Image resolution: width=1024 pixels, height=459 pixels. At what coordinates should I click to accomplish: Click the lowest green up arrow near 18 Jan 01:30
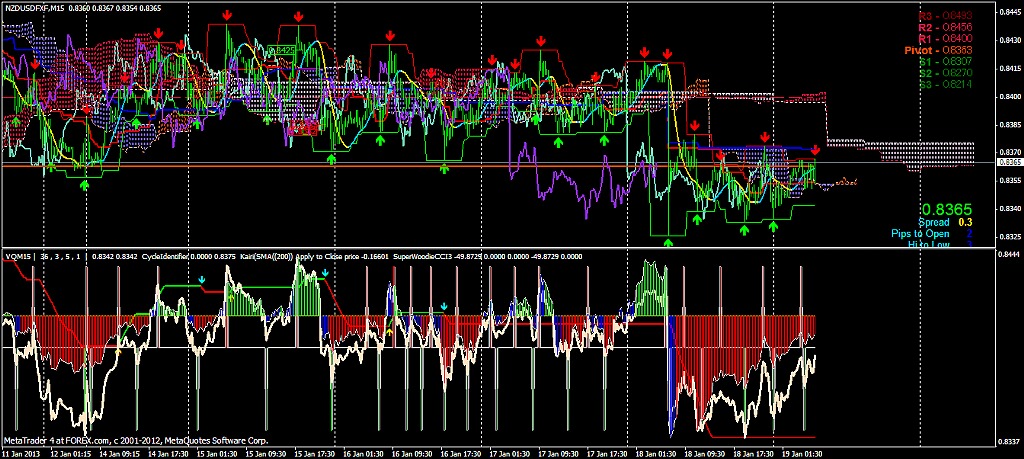[x=668, y=243]
